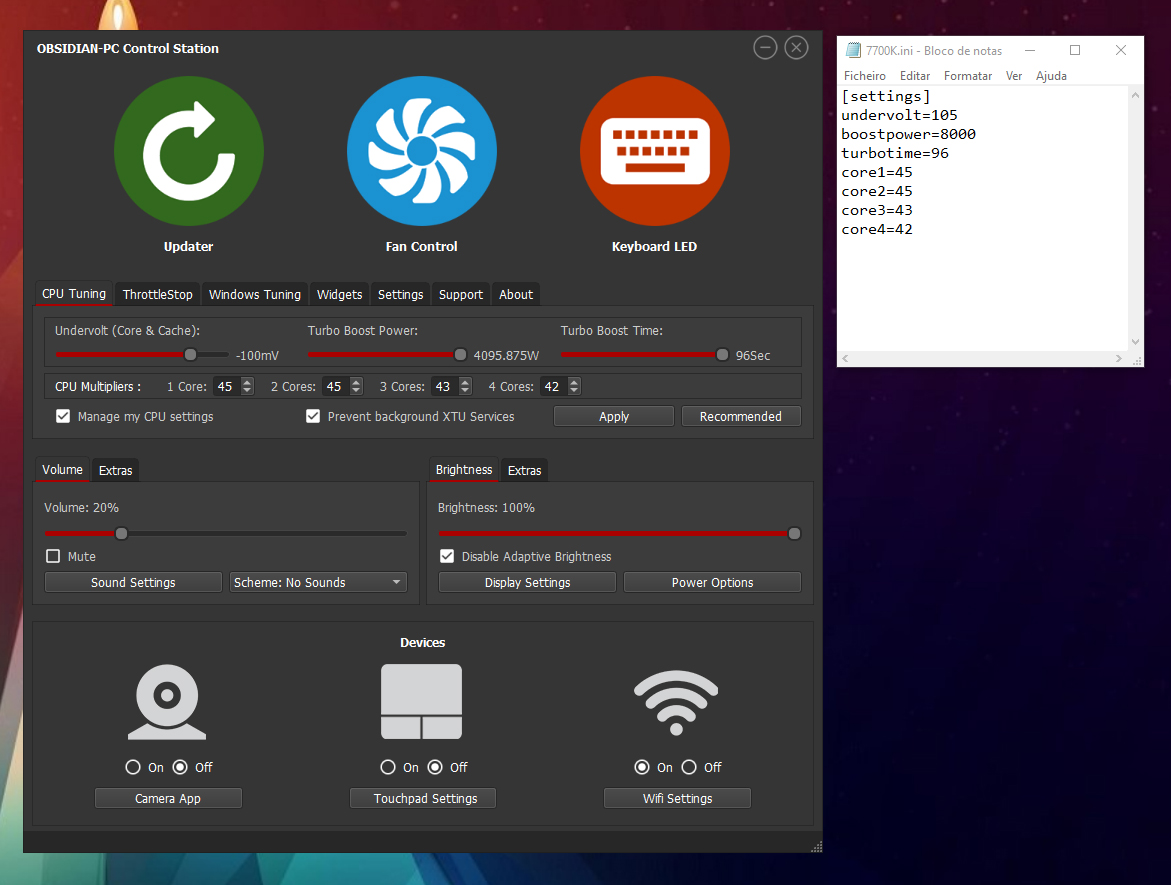The width and height of the screenshot is (1171, 885).
Task: Open Power Options
Action: [712, 583]
